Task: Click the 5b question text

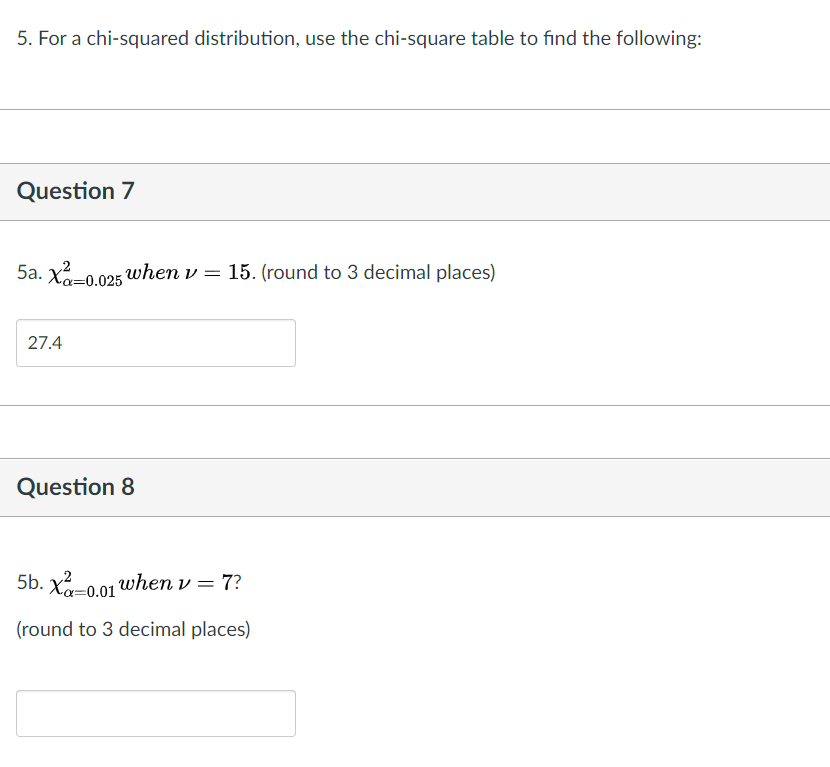Action: (130, 582)
